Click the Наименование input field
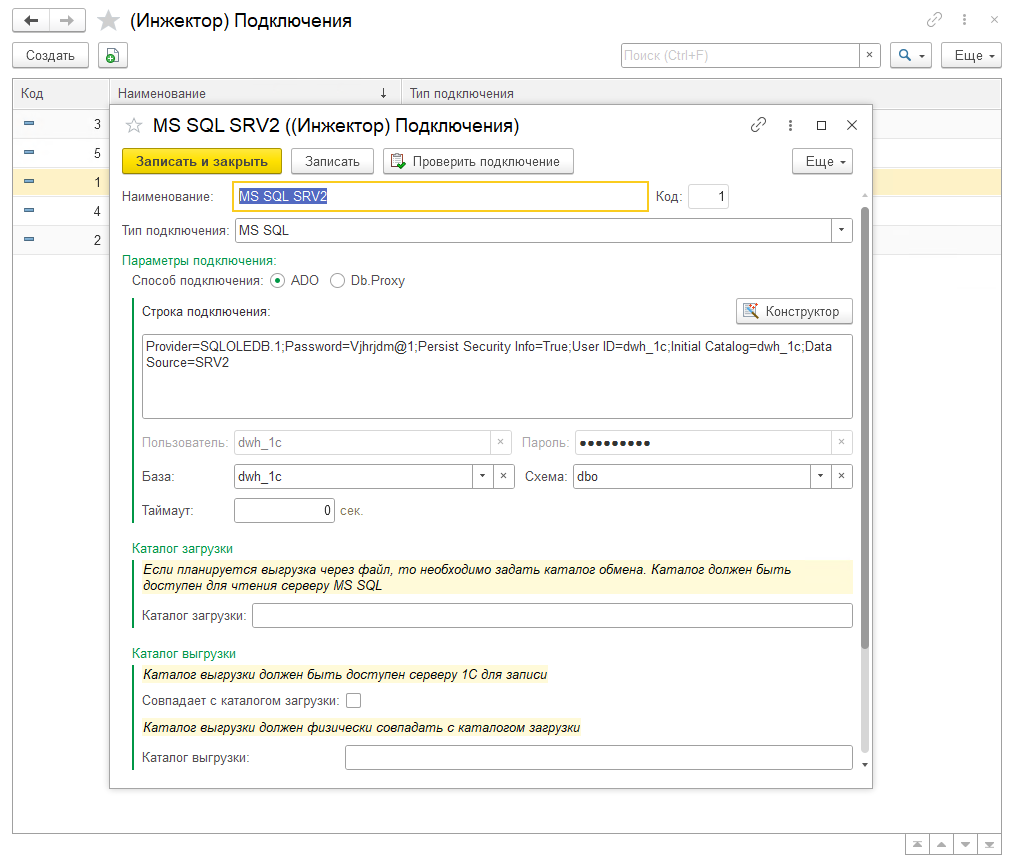This screenshot has width=1019, height=867. point(441,196)
